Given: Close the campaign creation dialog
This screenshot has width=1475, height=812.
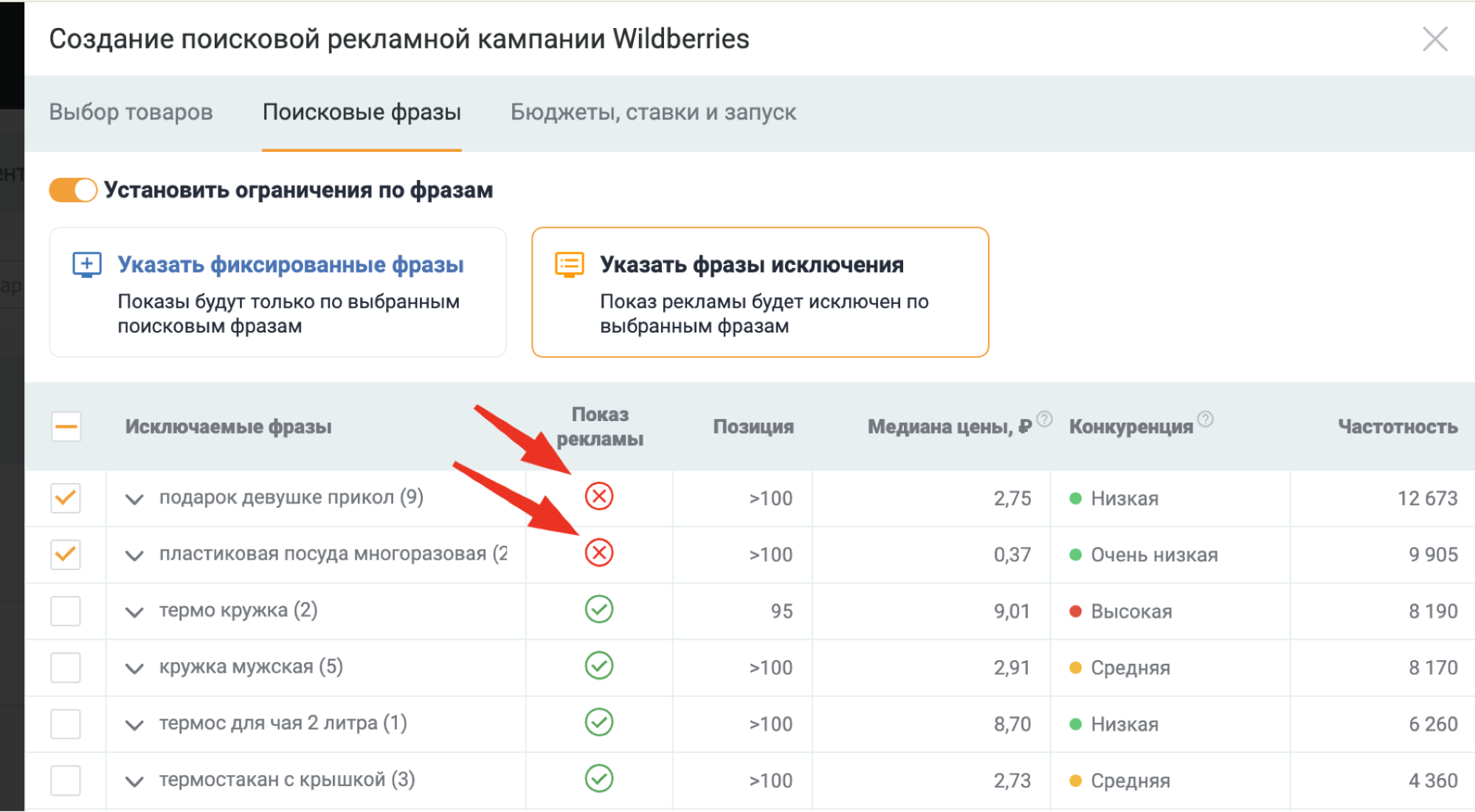Looking at the screenshot, I should point(1435,39).
